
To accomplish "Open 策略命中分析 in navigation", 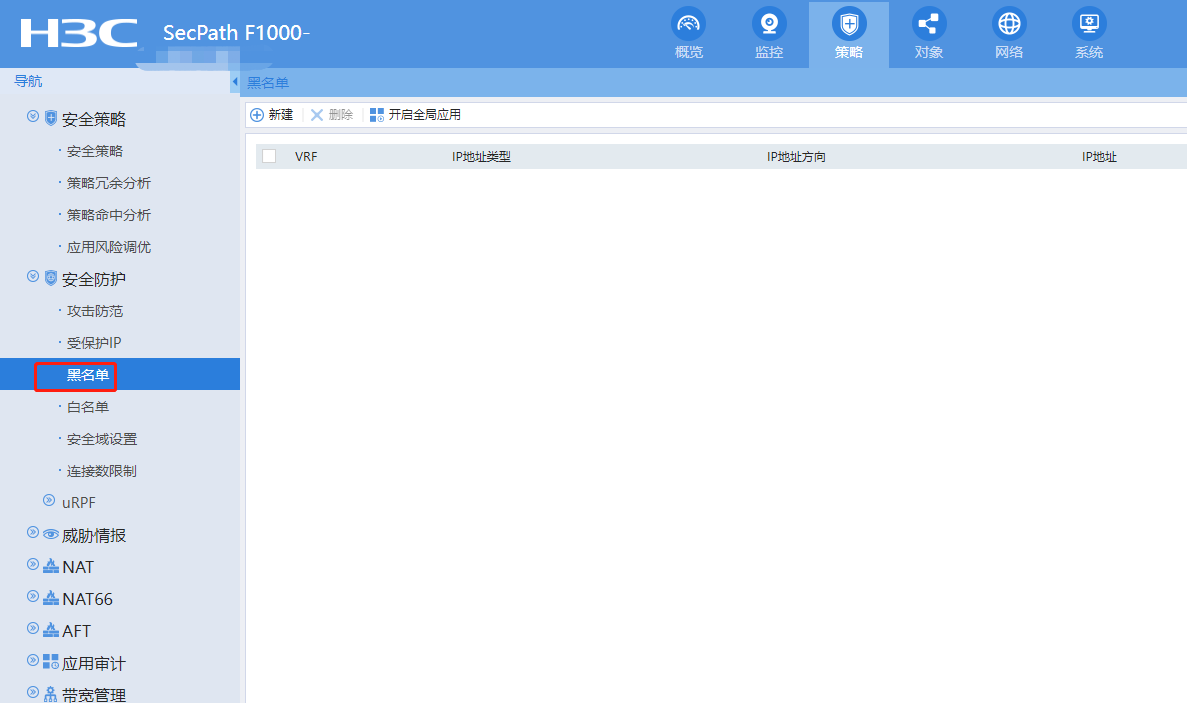I will (108, 215).
